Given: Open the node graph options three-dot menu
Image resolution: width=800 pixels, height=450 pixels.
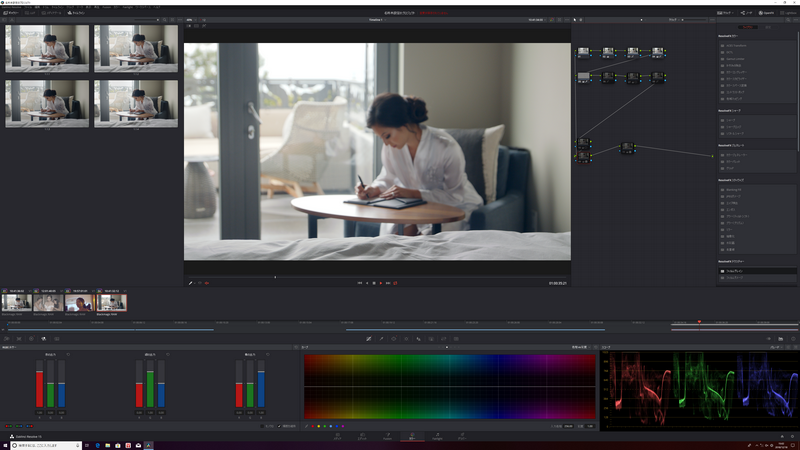Looking at the screenshot, I should click(712, 20).
